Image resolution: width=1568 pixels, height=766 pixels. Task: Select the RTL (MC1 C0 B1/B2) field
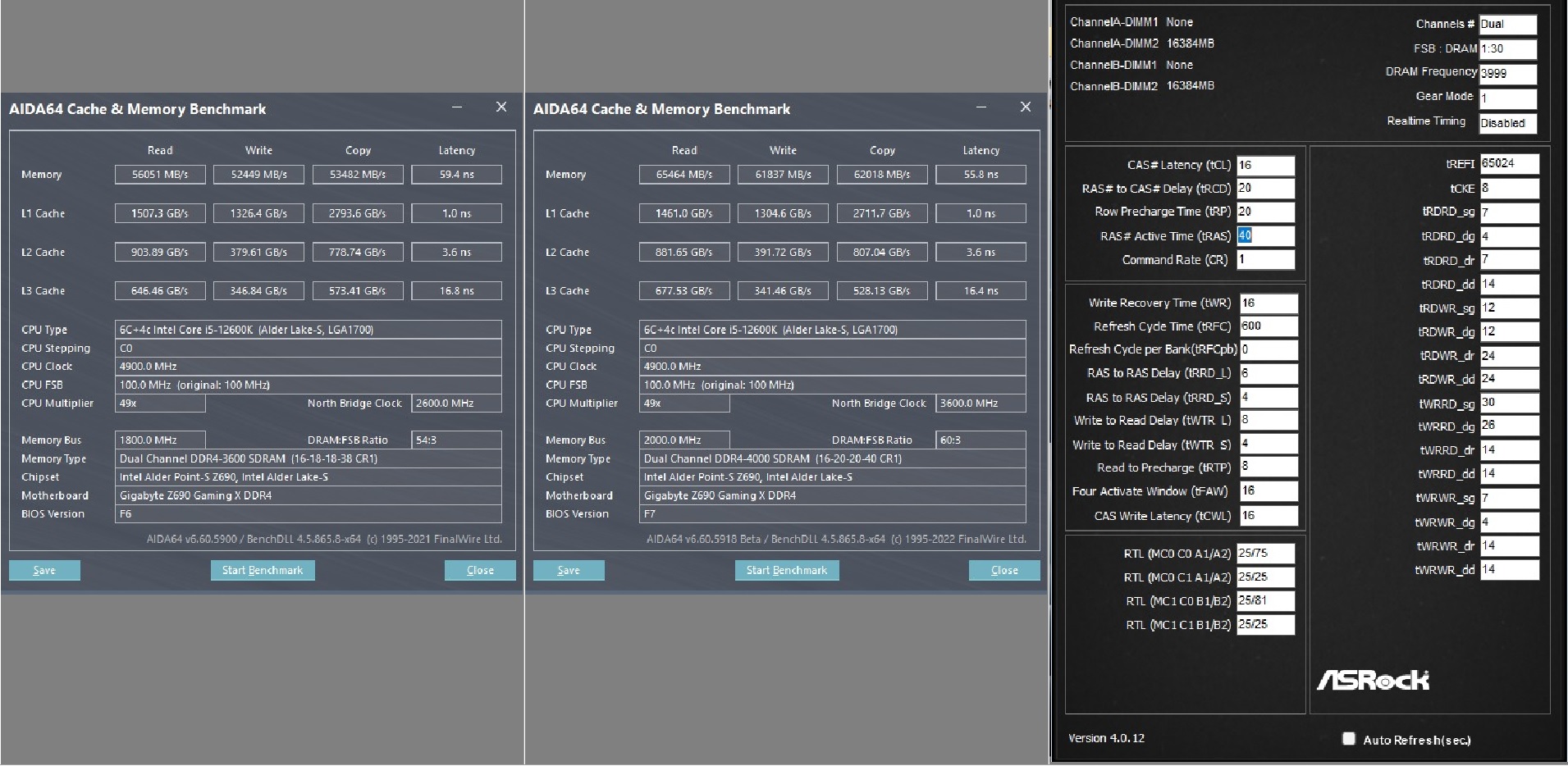(x=1265, y=601)
